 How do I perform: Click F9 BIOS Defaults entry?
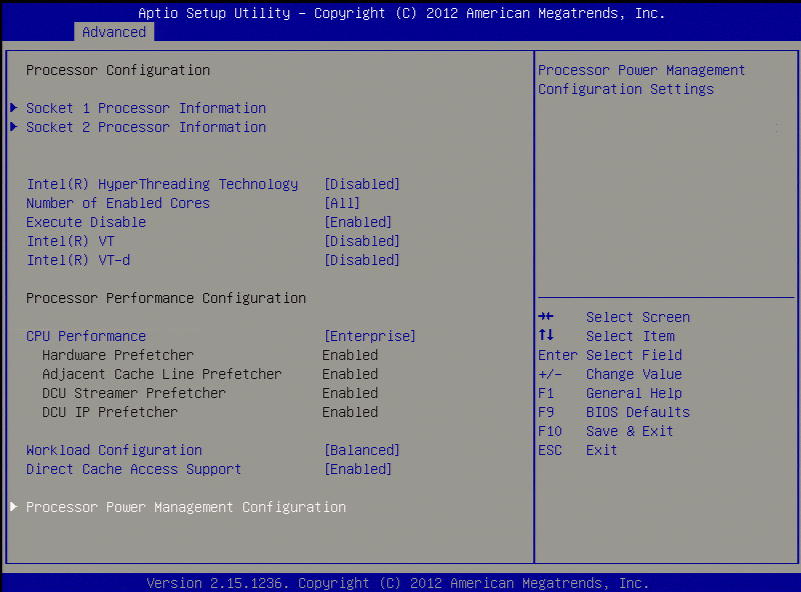coord(614,412)
